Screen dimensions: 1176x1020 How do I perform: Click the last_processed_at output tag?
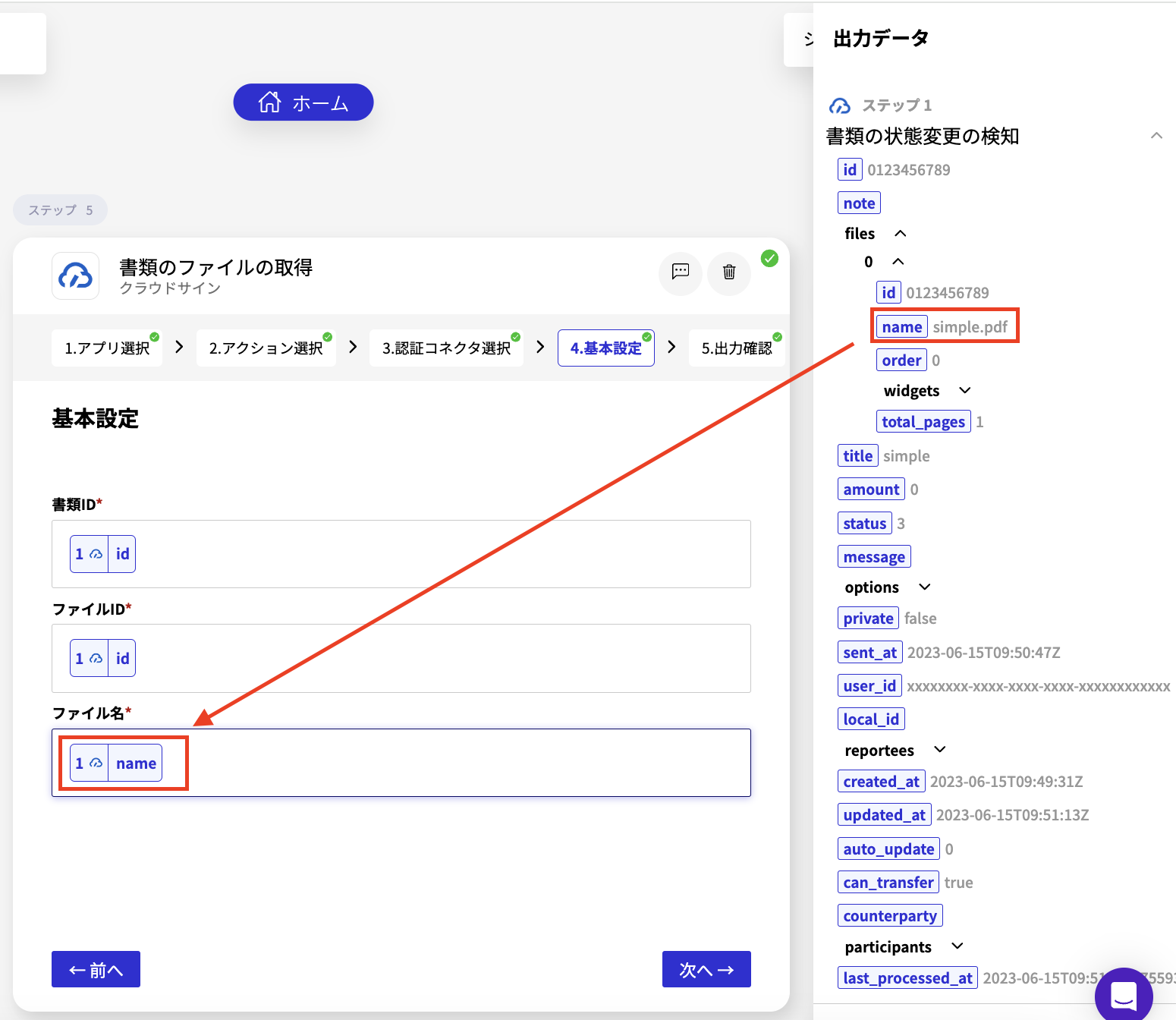908,978
